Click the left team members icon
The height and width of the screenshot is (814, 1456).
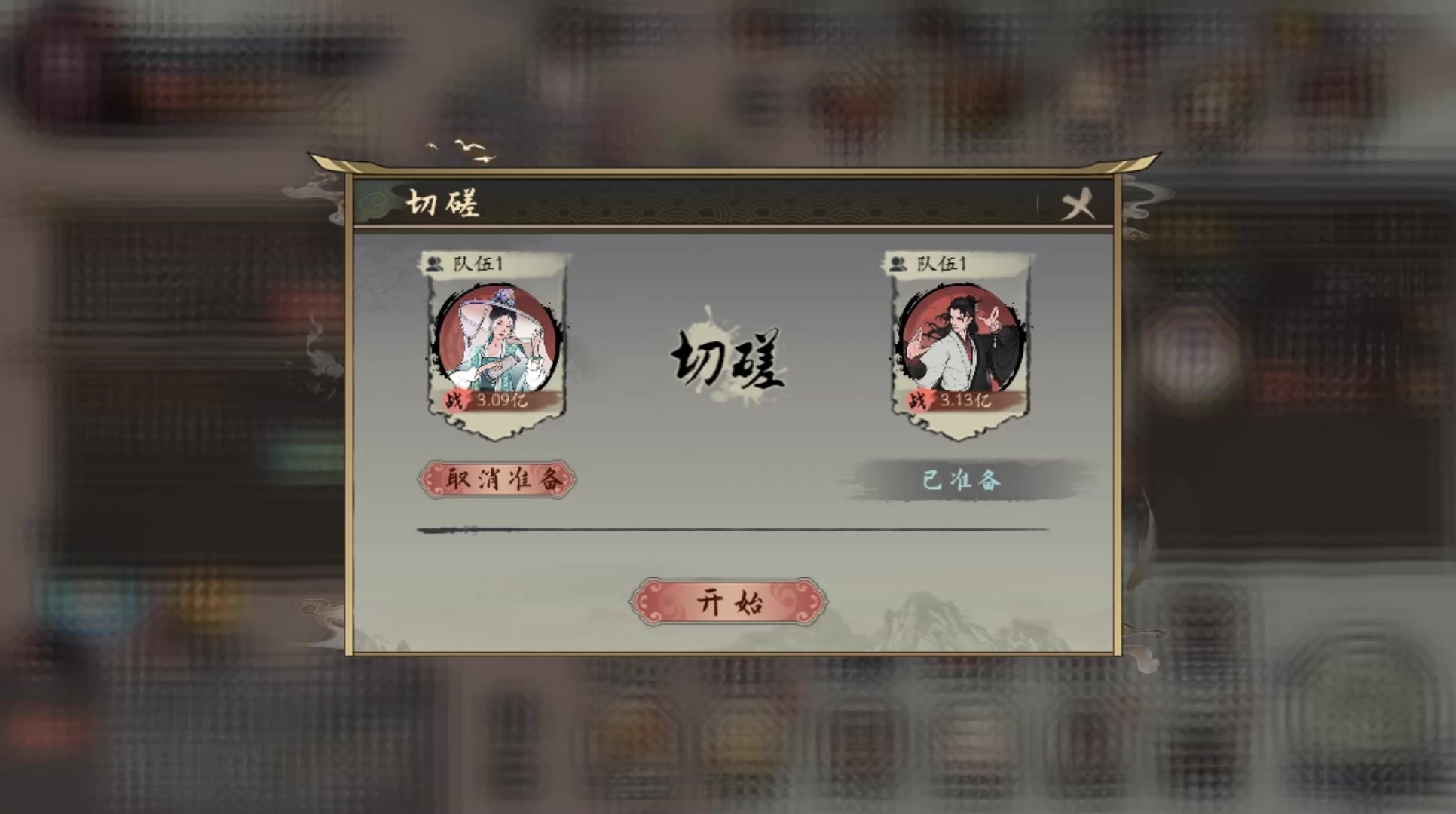(x=434, y=264)
